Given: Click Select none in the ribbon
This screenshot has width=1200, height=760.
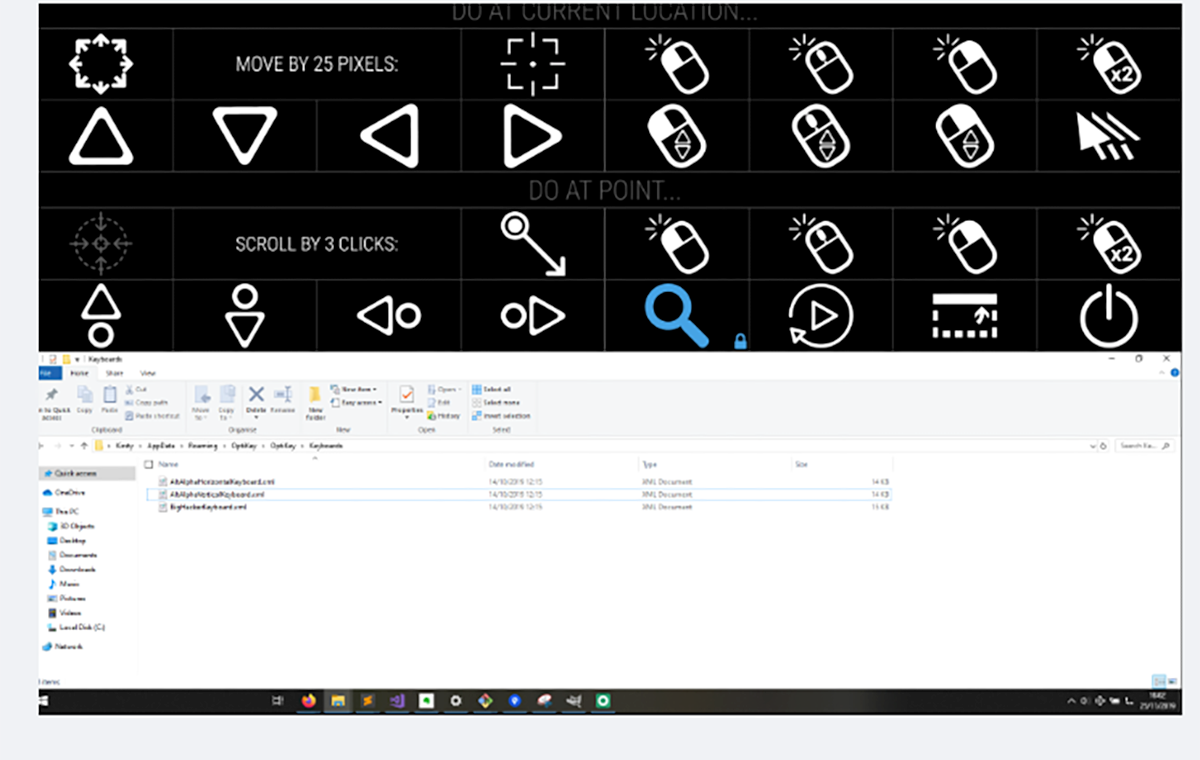Looking at the screenshot, I should pyautogui.click(x=498, y=402).
